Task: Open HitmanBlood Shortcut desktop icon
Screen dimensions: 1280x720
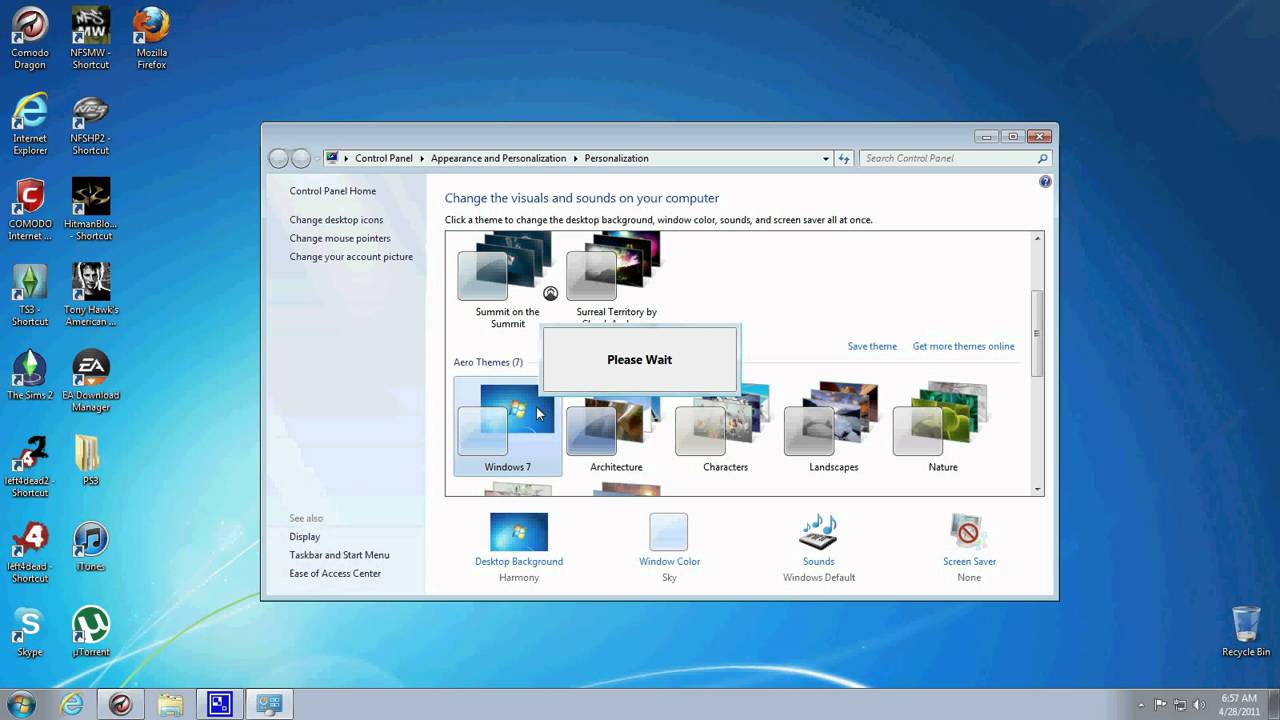Action: pos(90,210)
